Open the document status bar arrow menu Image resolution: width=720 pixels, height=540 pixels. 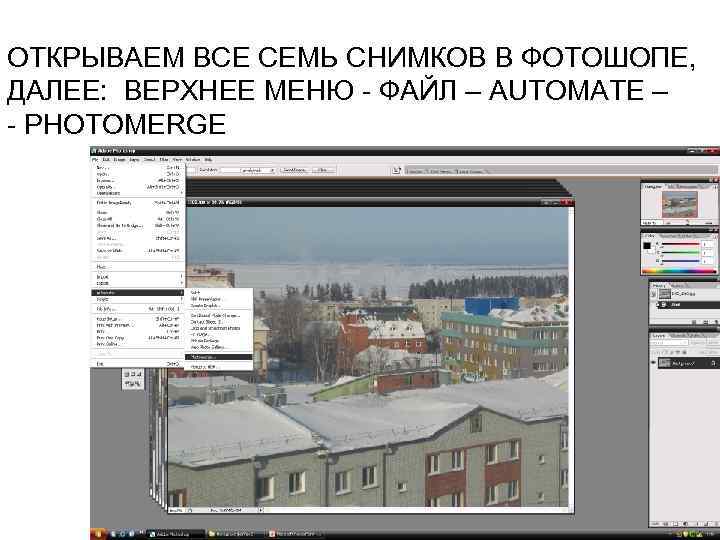(x=261, y=510)
